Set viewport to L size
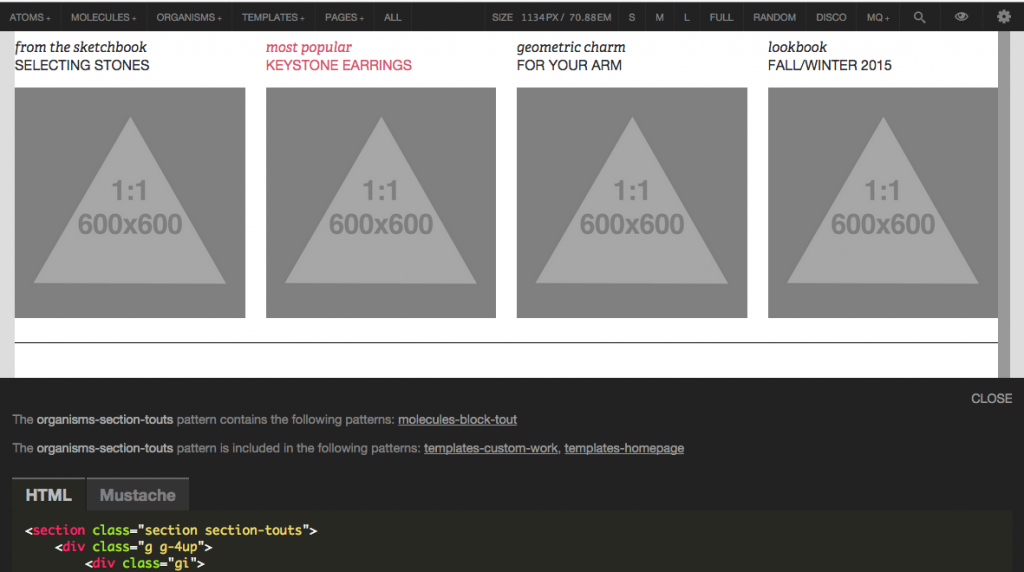Screen dimensions: 1024x572 point(686,17)
